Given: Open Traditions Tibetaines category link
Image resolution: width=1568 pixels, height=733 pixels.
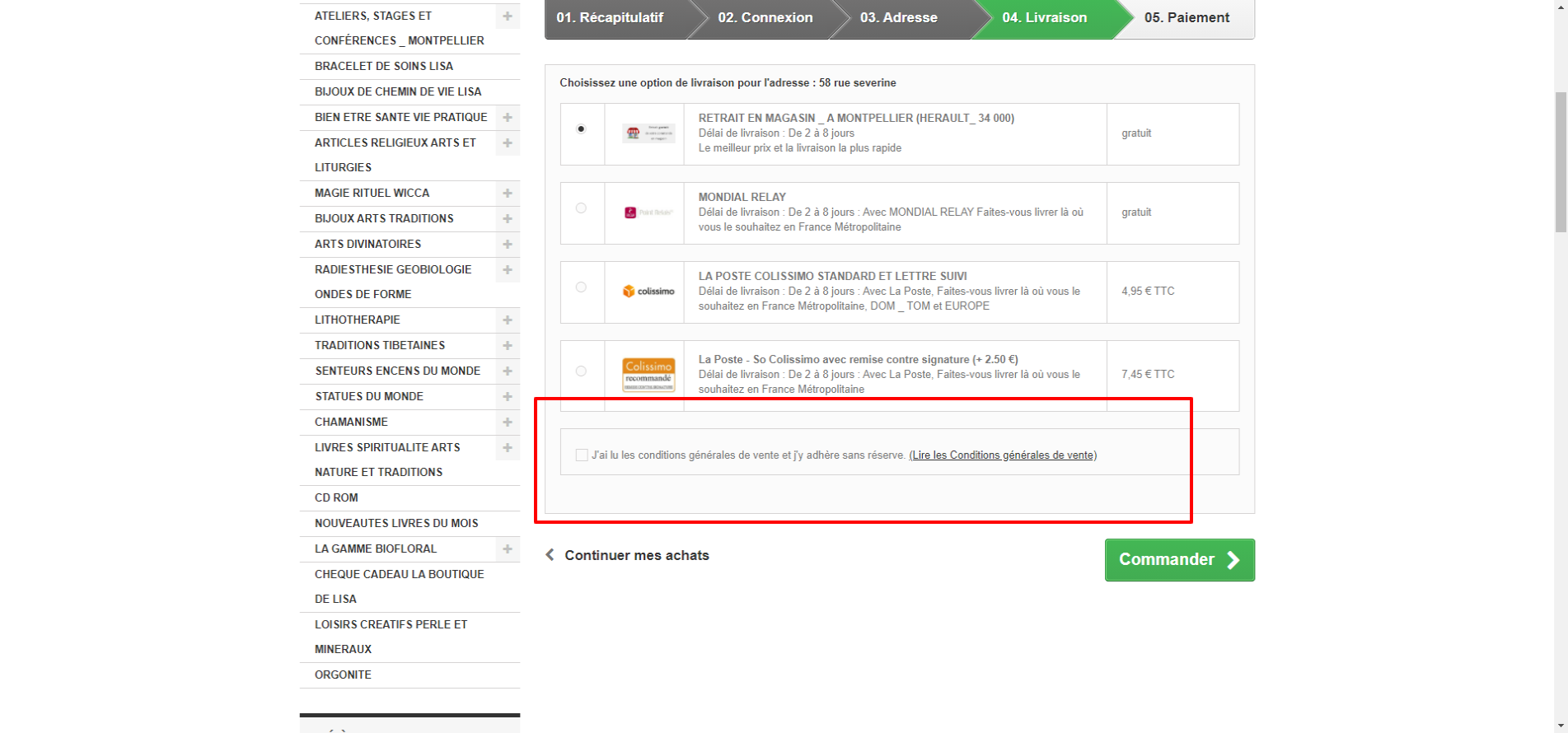Looking at the screenshot, I should [x=380, y=346].
